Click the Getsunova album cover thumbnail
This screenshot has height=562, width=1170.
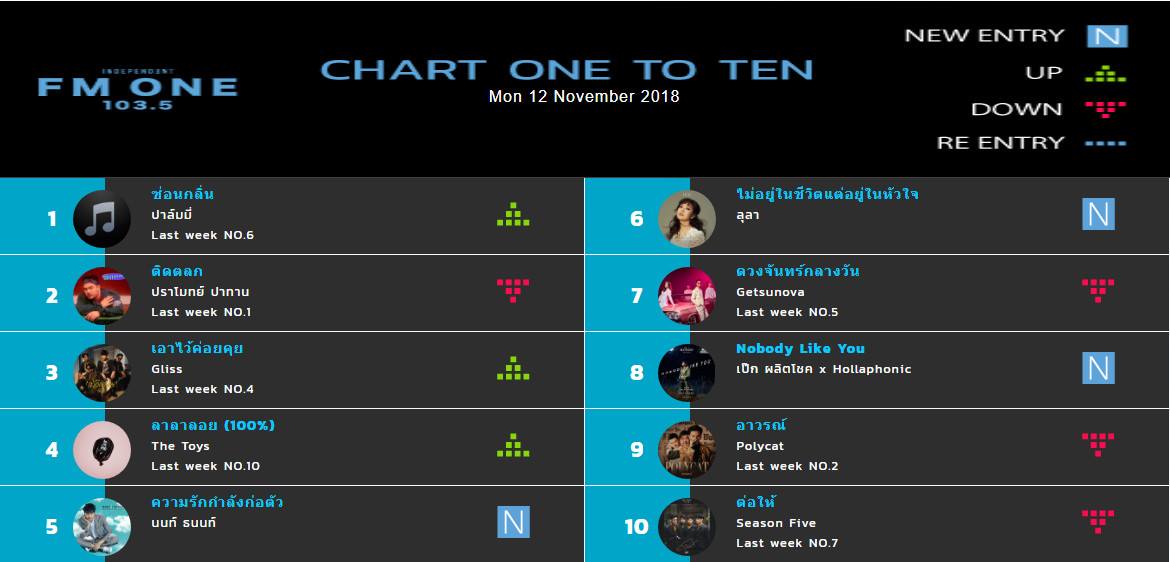686,296
